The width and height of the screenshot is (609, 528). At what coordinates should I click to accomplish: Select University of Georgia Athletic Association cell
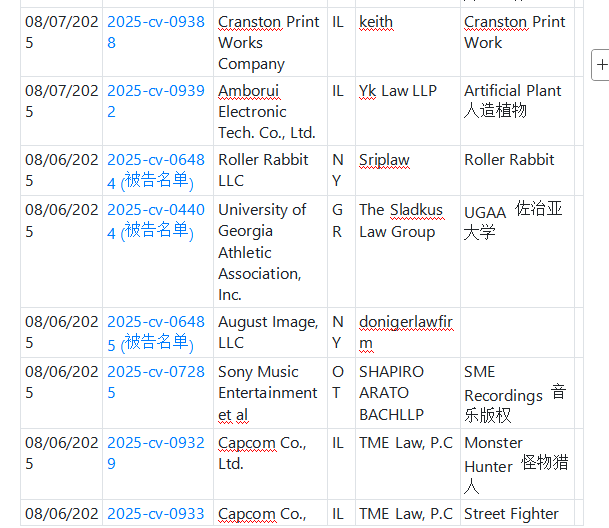tap(270, 252)
